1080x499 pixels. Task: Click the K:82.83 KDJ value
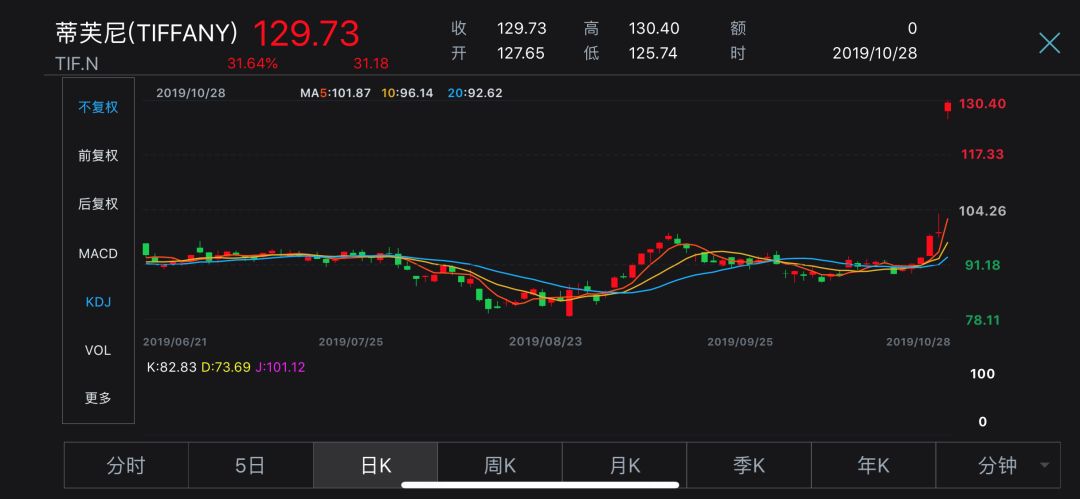coord(170,367)
